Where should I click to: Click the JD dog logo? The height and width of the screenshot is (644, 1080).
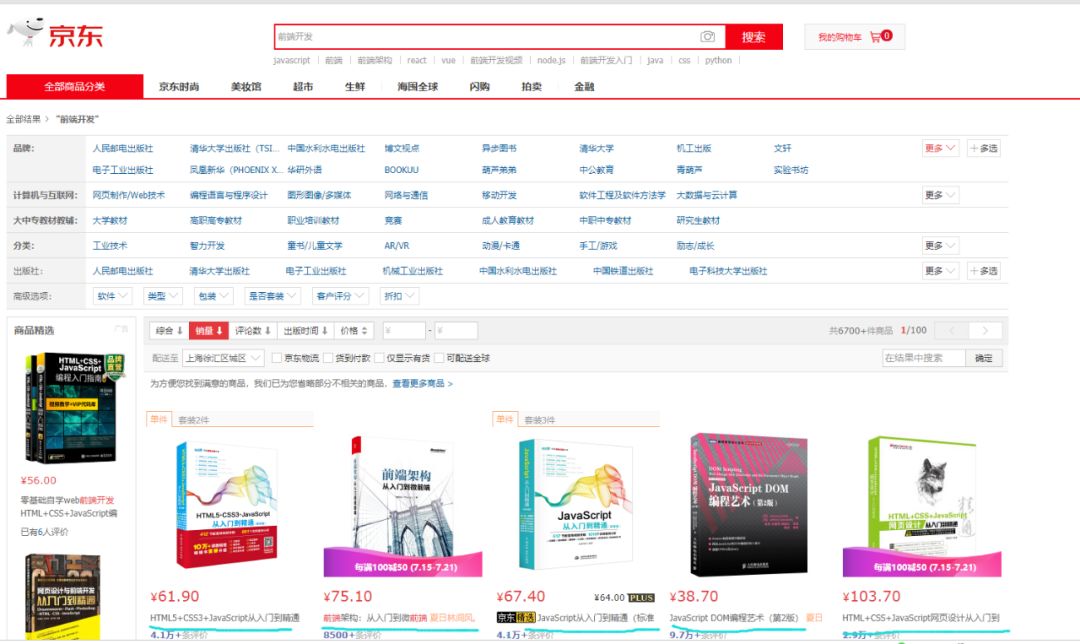pyautogui.click(x=25, y=27)
